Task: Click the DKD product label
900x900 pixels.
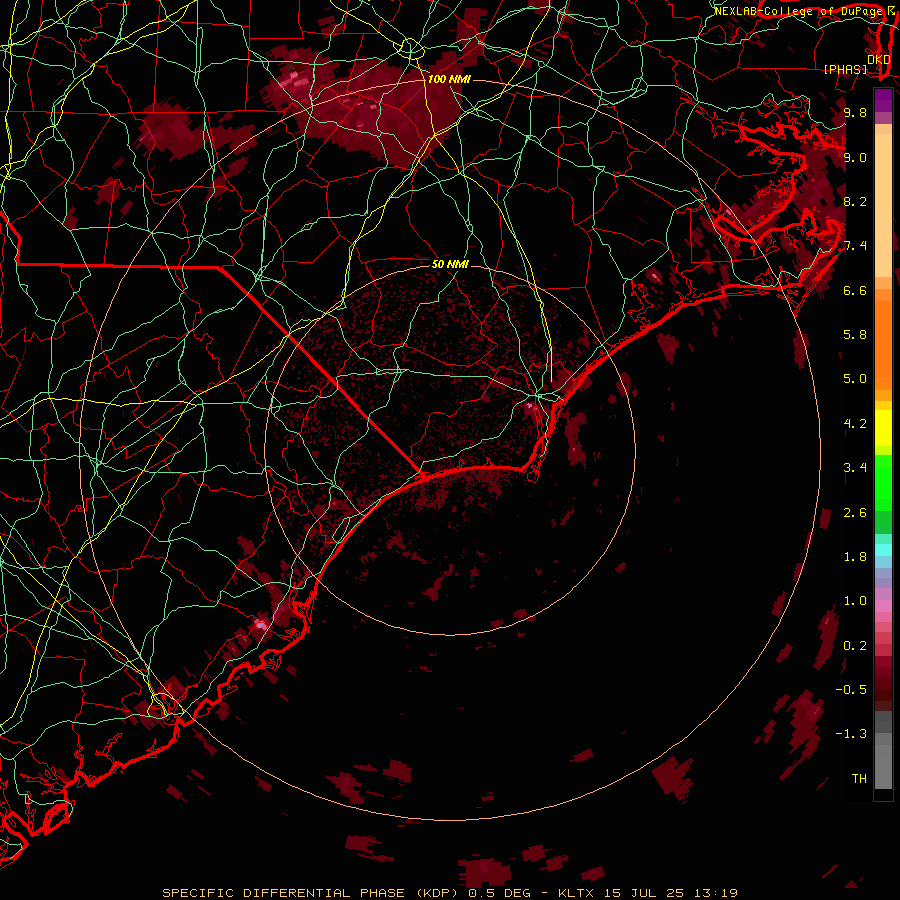Action: [879, 60]
